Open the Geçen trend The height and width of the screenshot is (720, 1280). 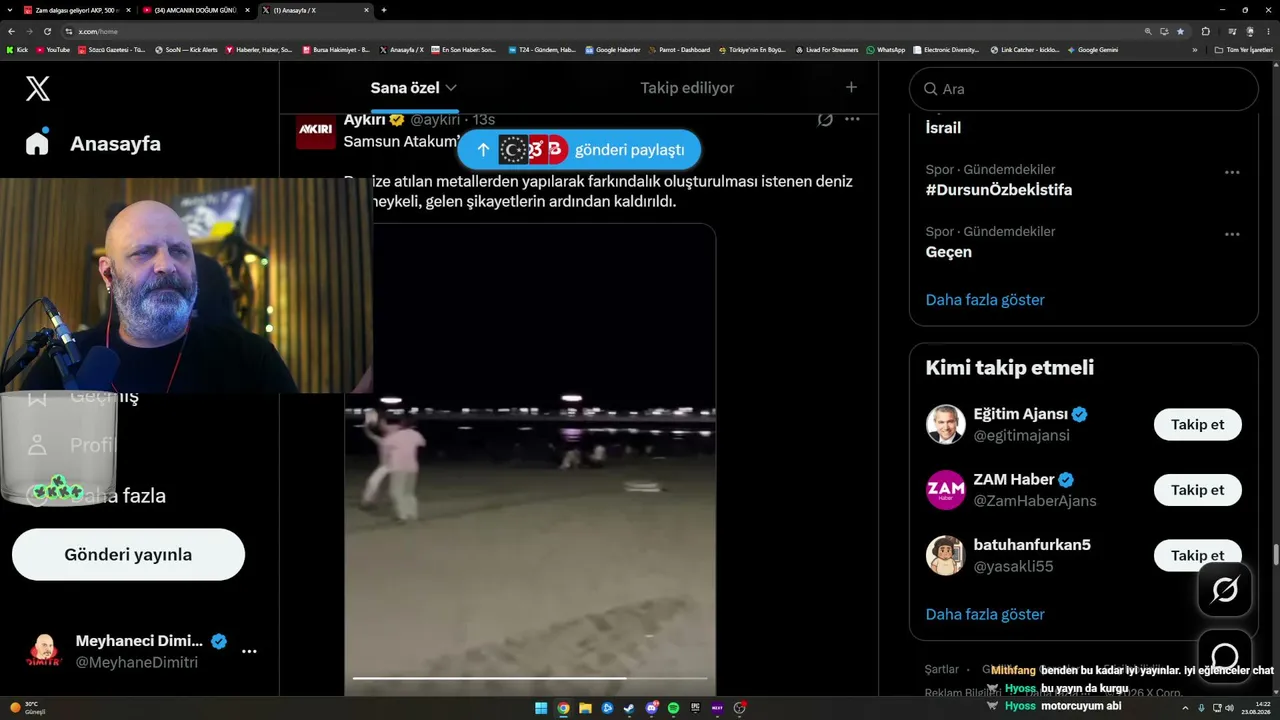point(949,252)
